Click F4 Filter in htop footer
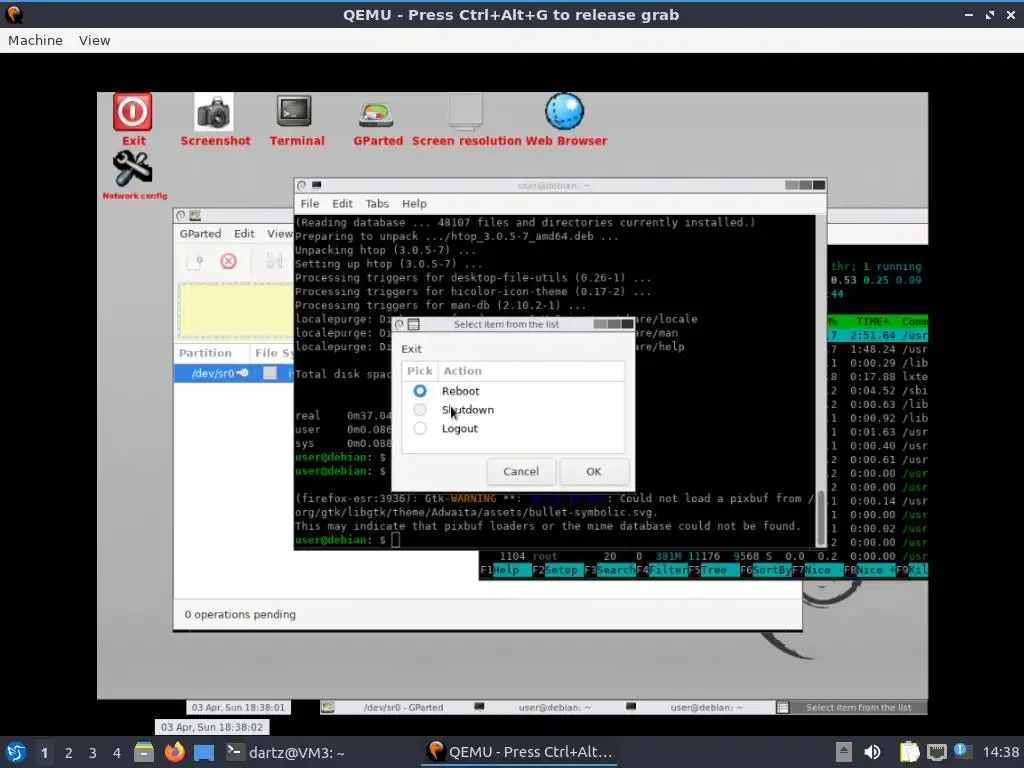 [x=662, y=570]
